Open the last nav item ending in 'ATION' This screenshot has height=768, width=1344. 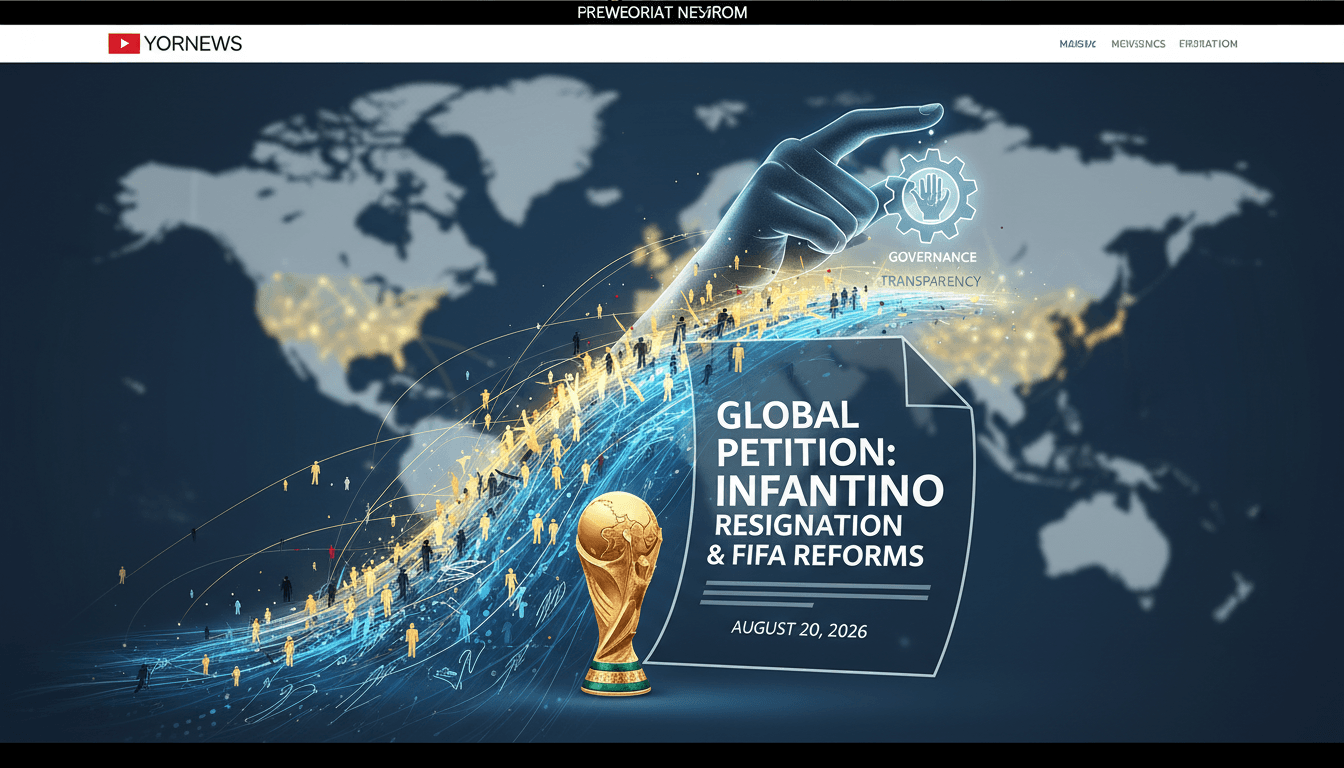[x=1208, y=44]
